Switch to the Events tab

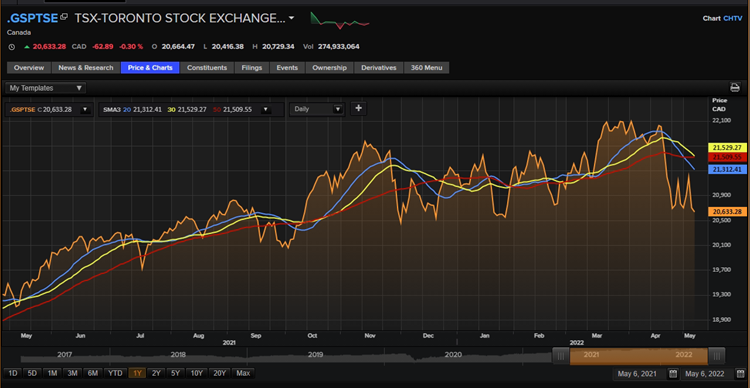click(x=287, y=68)
